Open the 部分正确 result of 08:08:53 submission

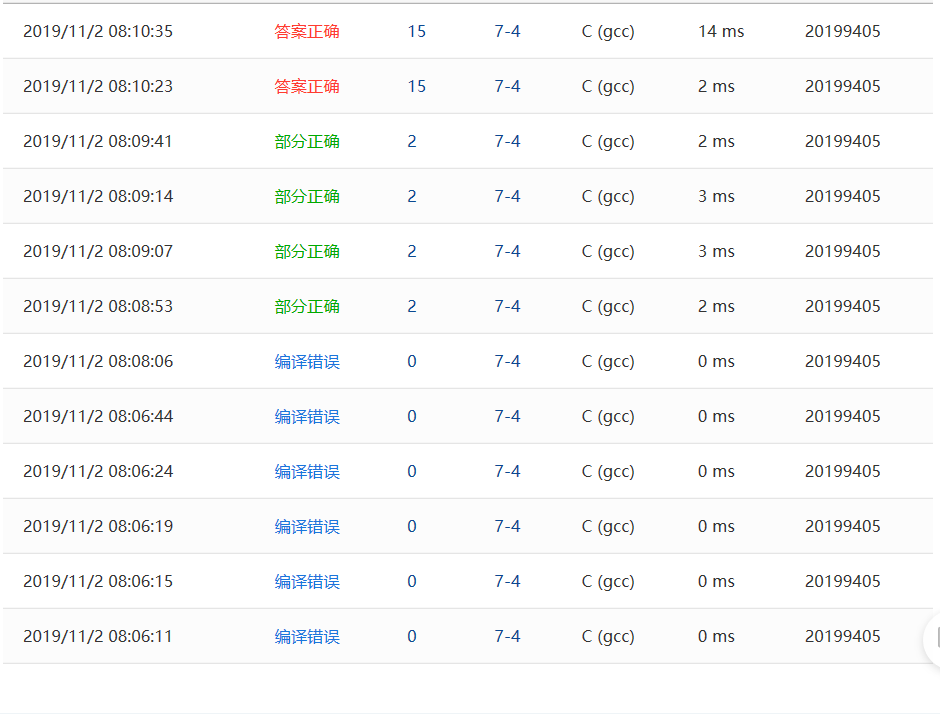coord(307,306)
